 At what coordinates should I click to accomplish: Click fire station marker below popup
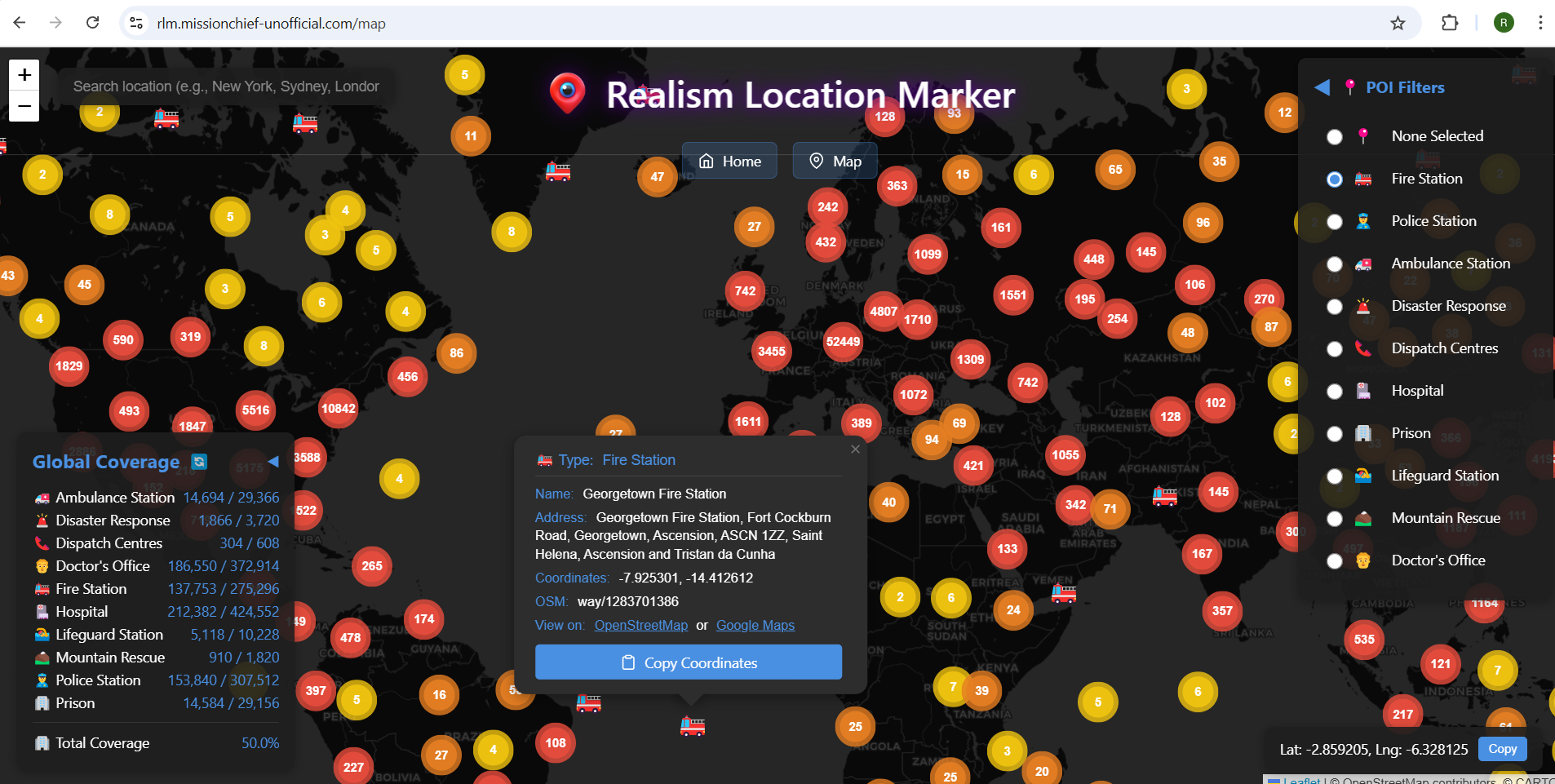pos(693,725)
